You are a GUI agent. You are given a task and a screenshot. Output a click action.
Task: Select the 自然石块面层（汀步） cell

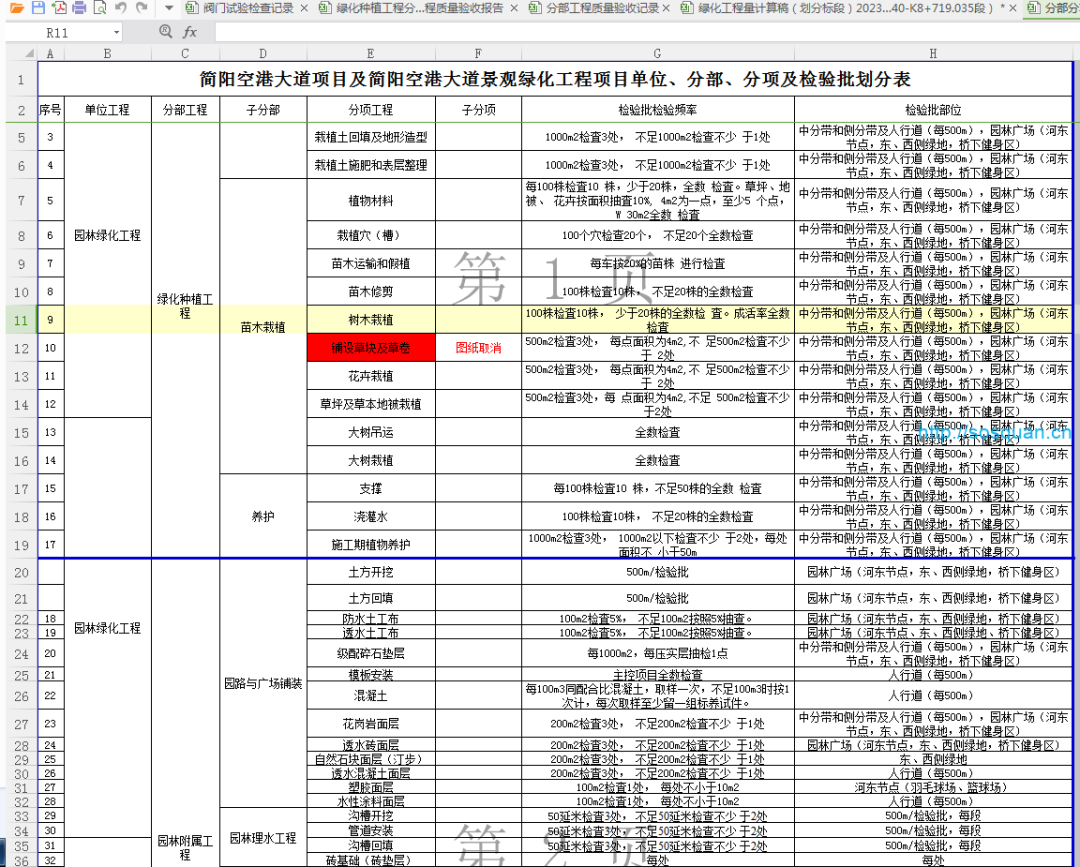[x=371, y=760]
